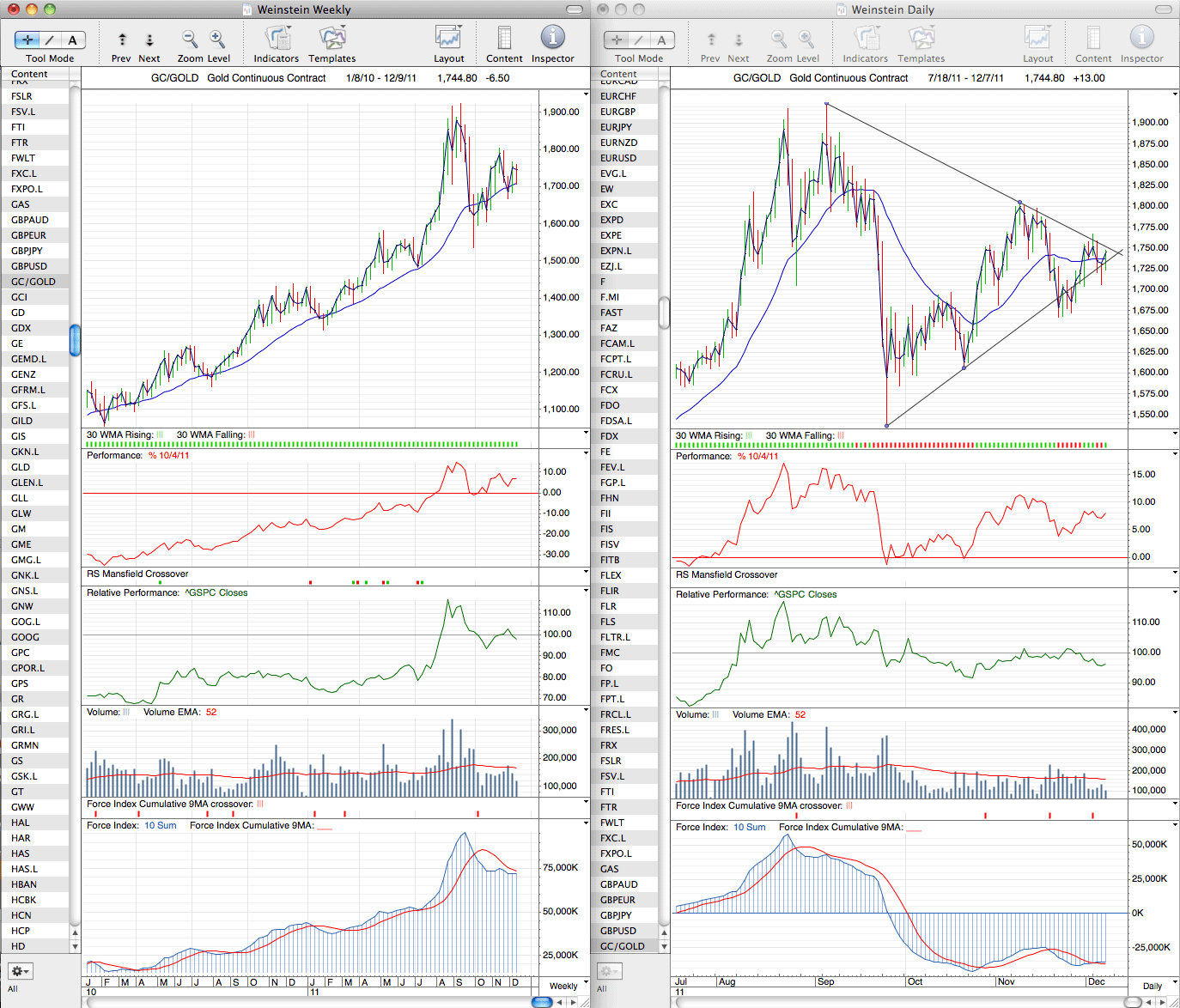The width and height of the screenshot is (1180, 1008).
Task: Click Content header in Daily sidebar
Action: coord(623,74)
